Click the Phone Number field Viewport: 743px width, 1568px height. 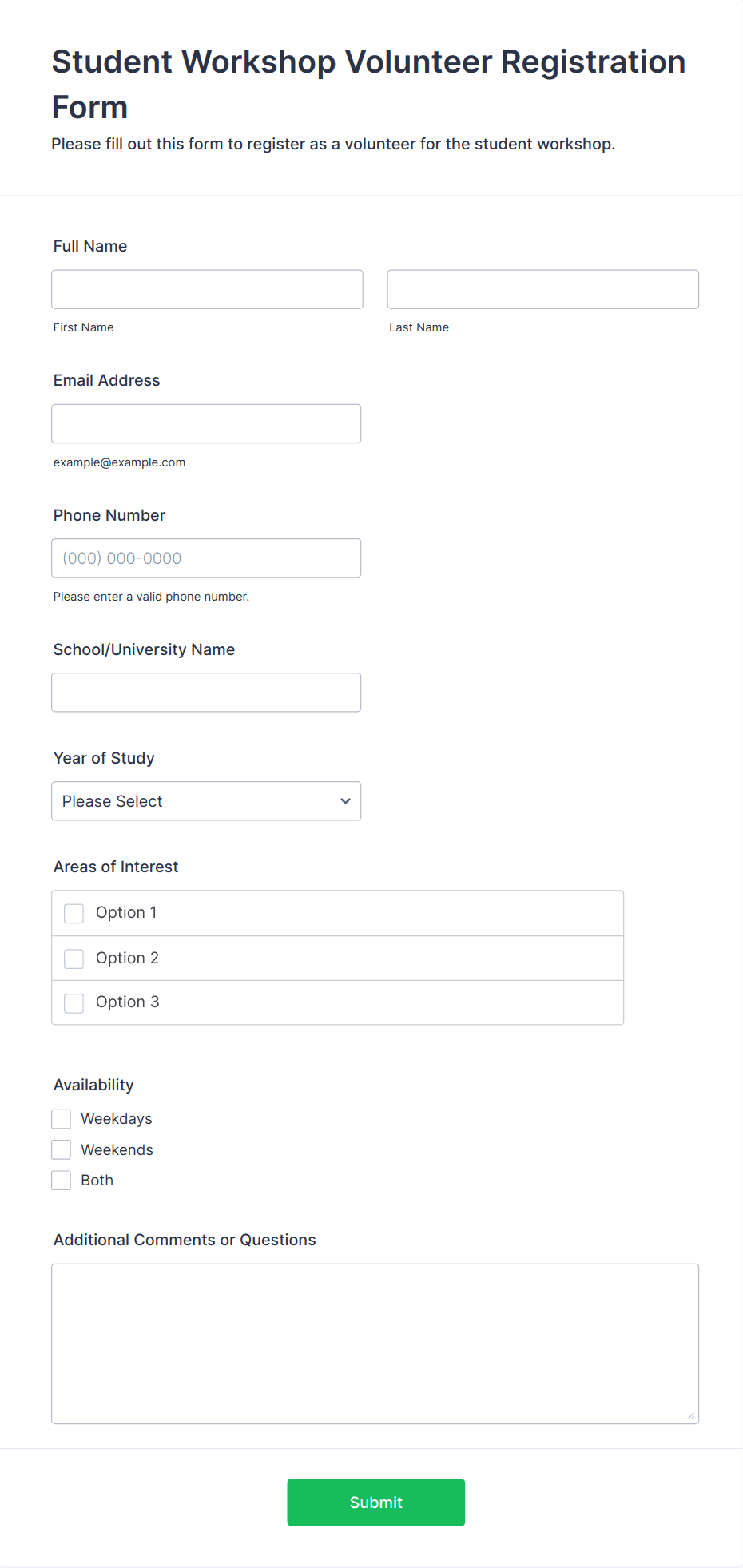click(x=206, y=558)
